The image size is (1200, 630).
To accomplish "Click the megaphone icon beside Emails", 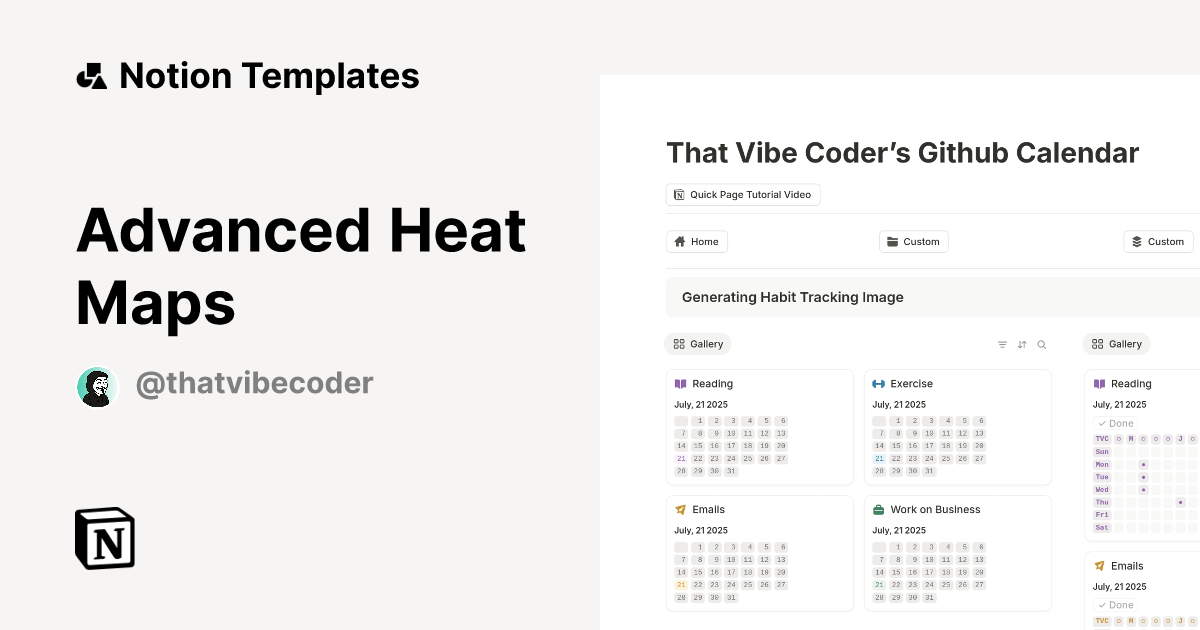I will [x=683, y=509].
